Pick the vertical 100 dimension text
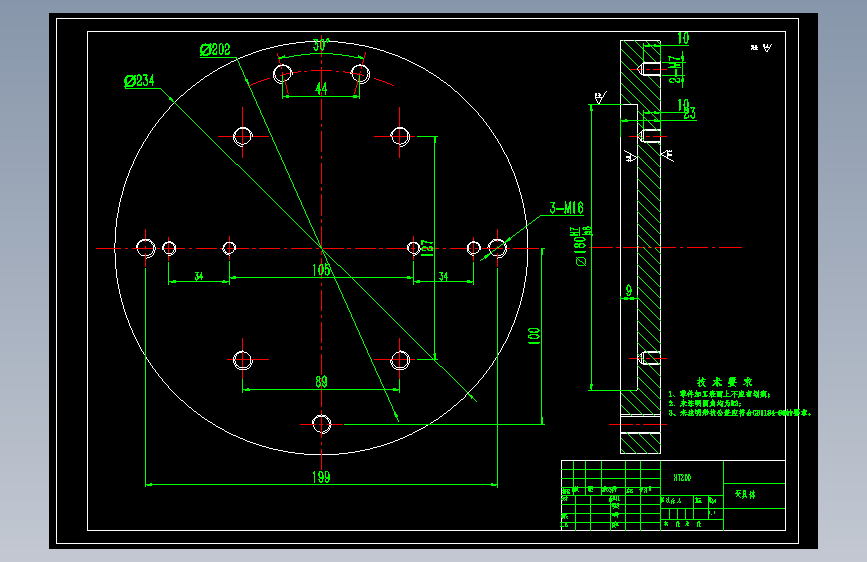867x562 pixels. tap(534, 336)
